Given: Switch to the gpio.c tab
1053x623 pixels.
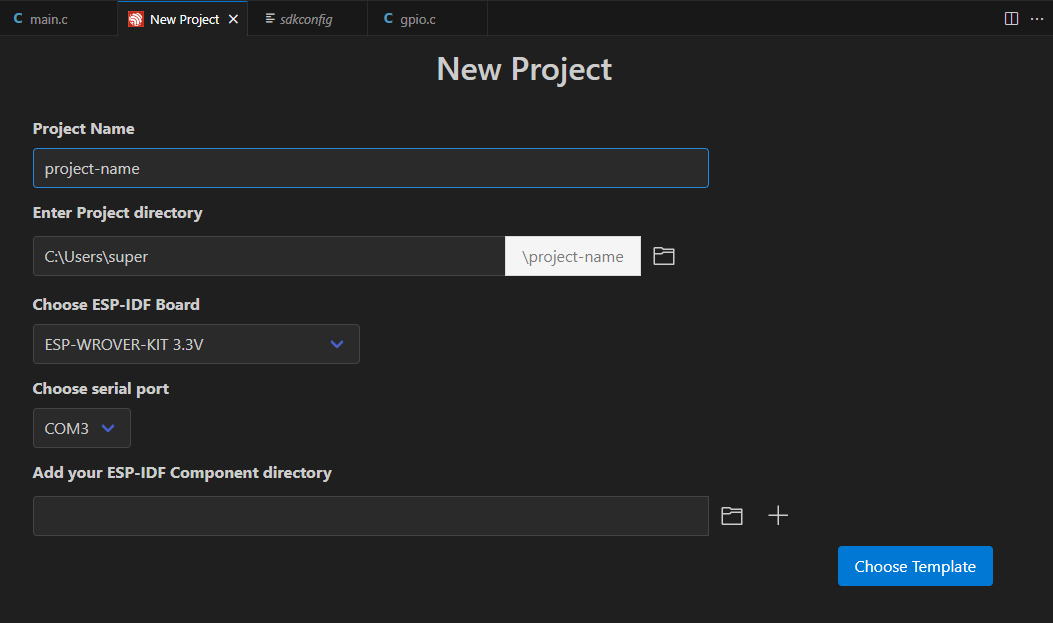Looking at the screenshot, I should tap(427, 19).
